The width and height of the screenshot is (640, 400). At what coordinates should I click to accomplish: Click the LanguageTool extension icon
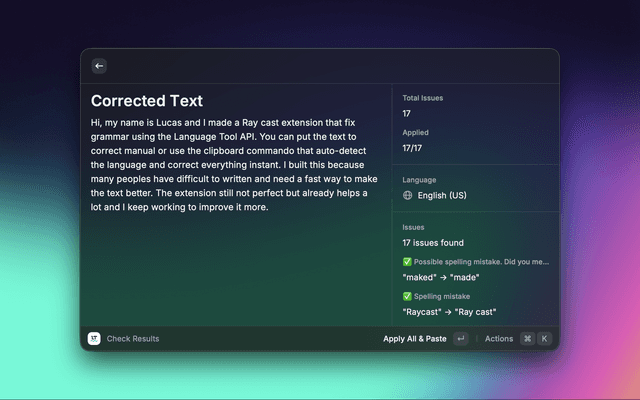[94, 339]
